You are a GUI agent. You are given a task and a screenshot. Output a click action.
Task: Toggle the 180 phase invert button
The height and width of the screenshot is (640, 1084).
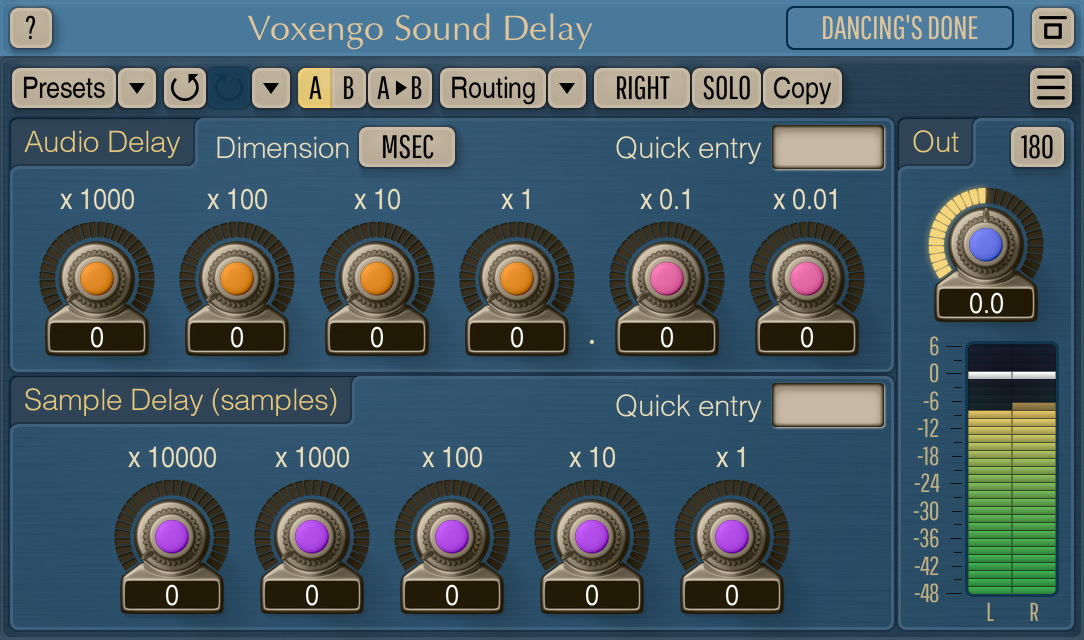[x=1036, y=147]
